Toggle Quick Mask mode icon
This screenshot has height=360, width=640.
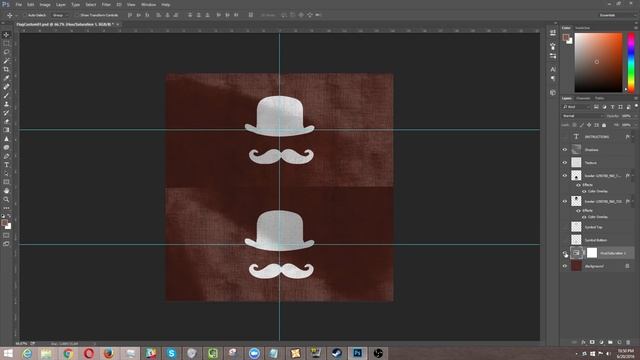pos(6,236)
